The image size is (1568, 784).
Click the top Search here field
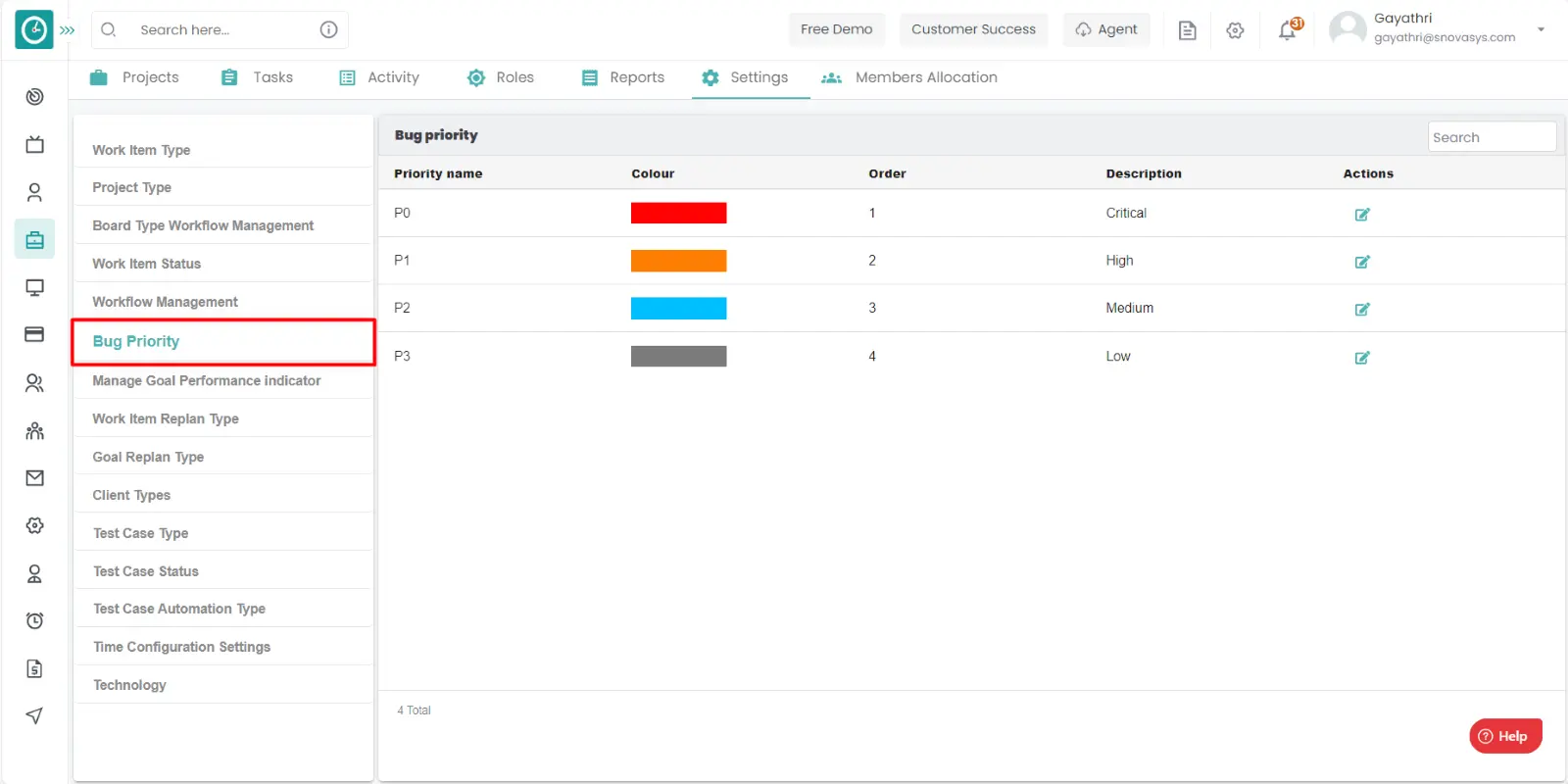pyautogui.click(x=220, y=29)
